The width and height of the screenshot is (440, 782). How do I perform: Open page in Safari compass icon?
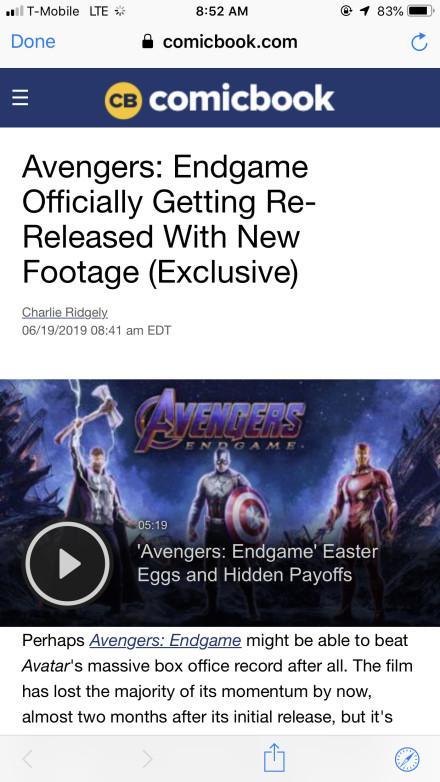(x=407, y=759)
